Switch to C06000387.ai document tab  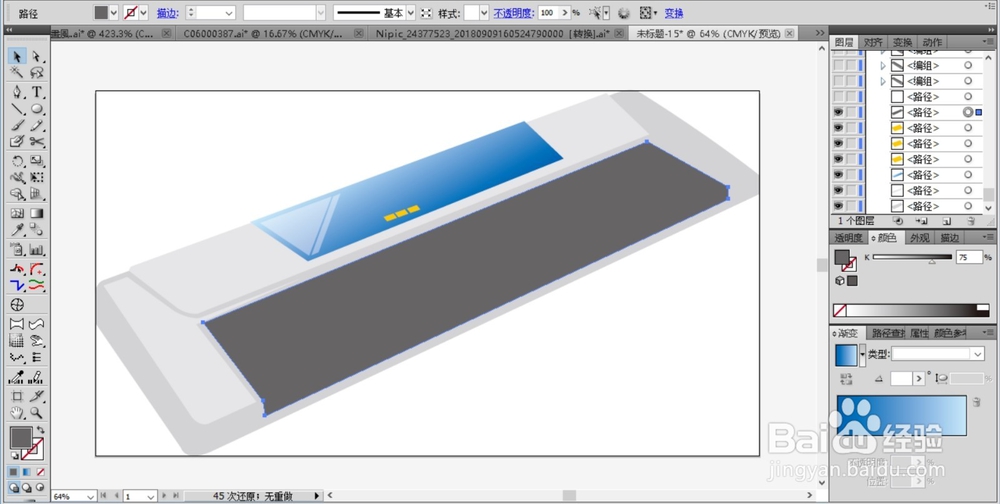[x=264, y=33]
